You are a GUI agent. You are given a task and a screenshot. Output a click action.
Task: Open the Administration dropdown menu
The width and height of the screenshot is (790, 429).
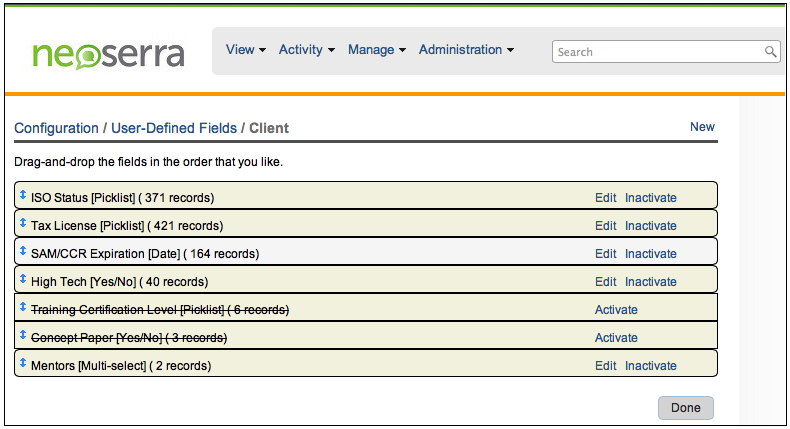[x=466, y=50]
